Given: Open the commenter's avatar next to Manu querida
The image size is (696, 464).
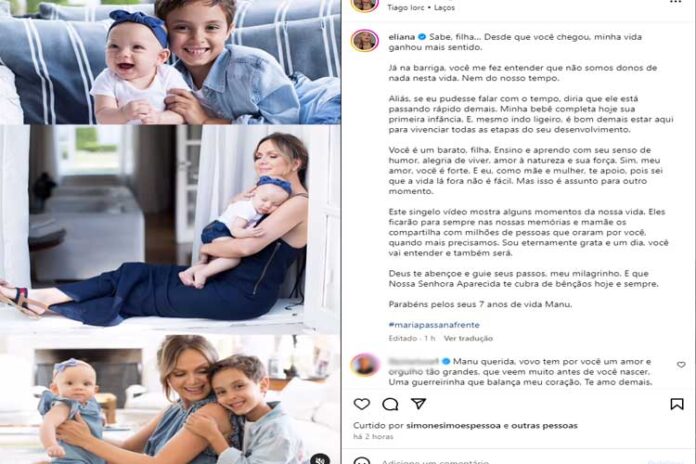Looking at the screenshot, I should pyautogui.click(x=364, y=365).
